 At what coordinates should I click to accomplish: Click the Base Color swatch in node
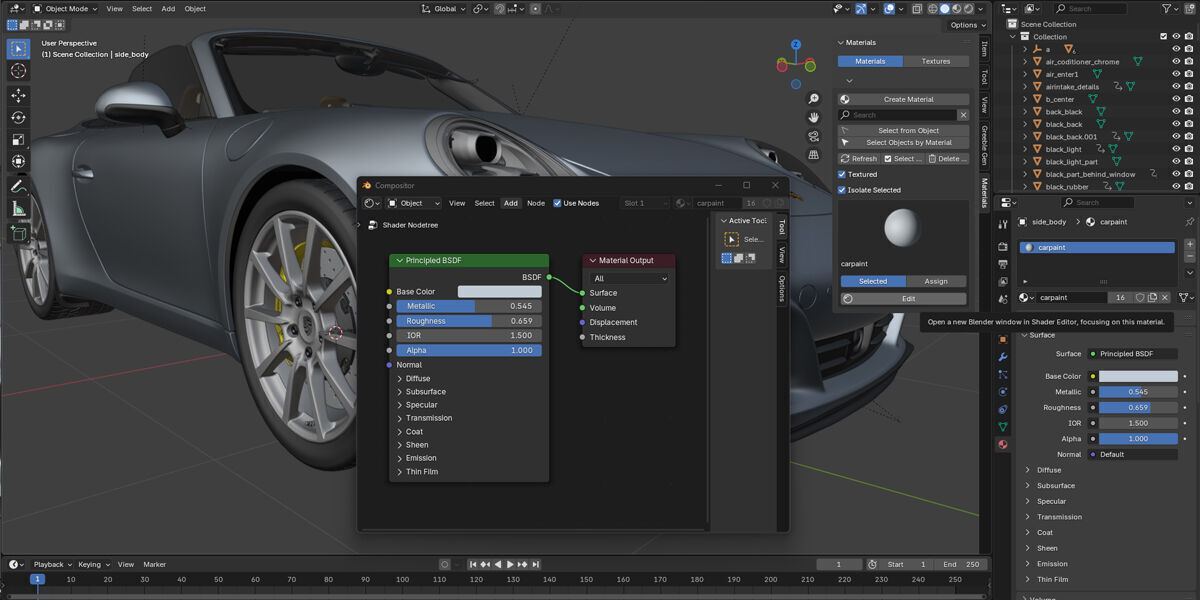click(x=499, y=292)
